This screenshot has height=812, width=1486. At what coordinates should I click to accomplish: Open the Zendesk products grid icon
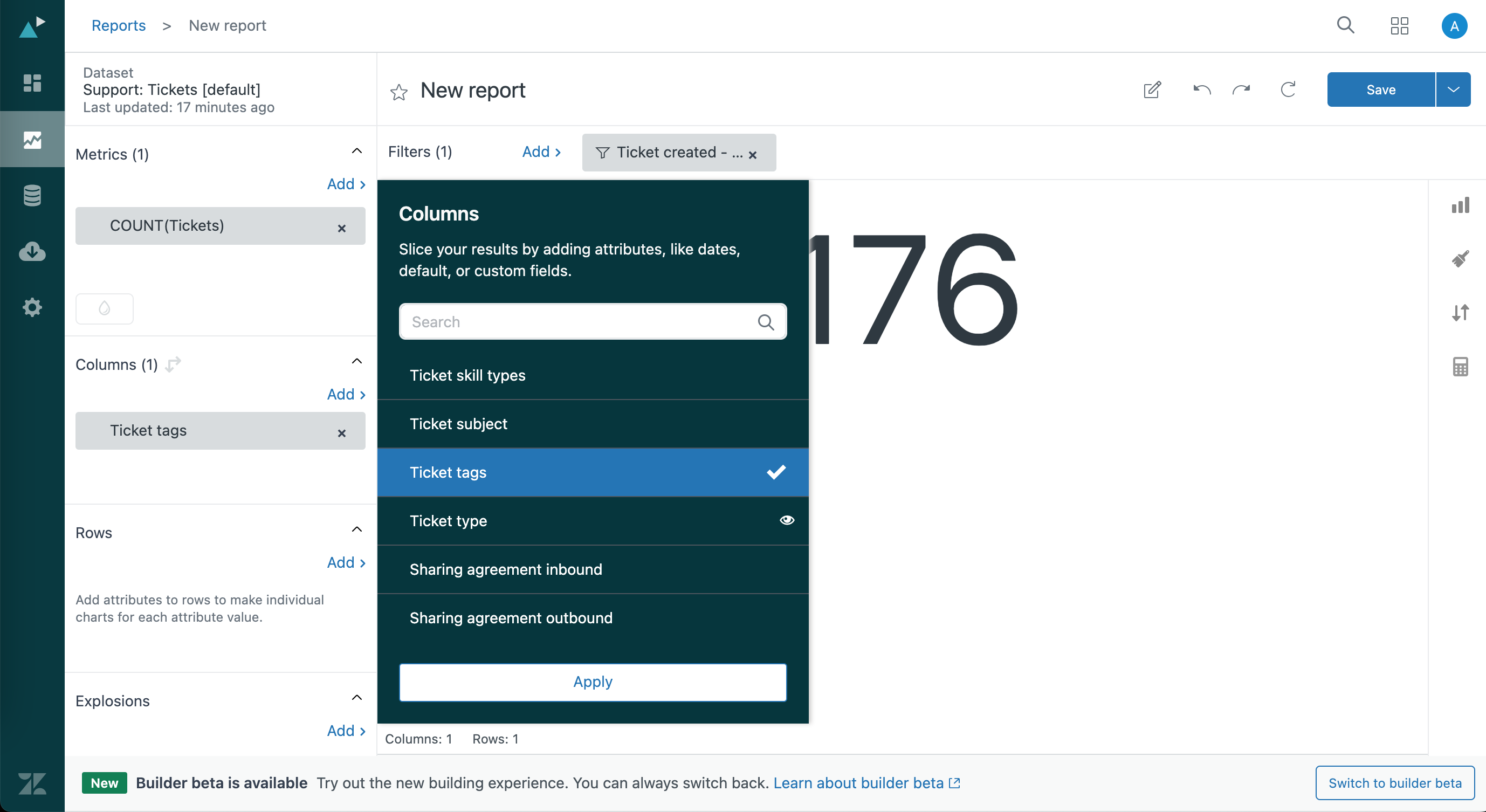click(1400, 26)
